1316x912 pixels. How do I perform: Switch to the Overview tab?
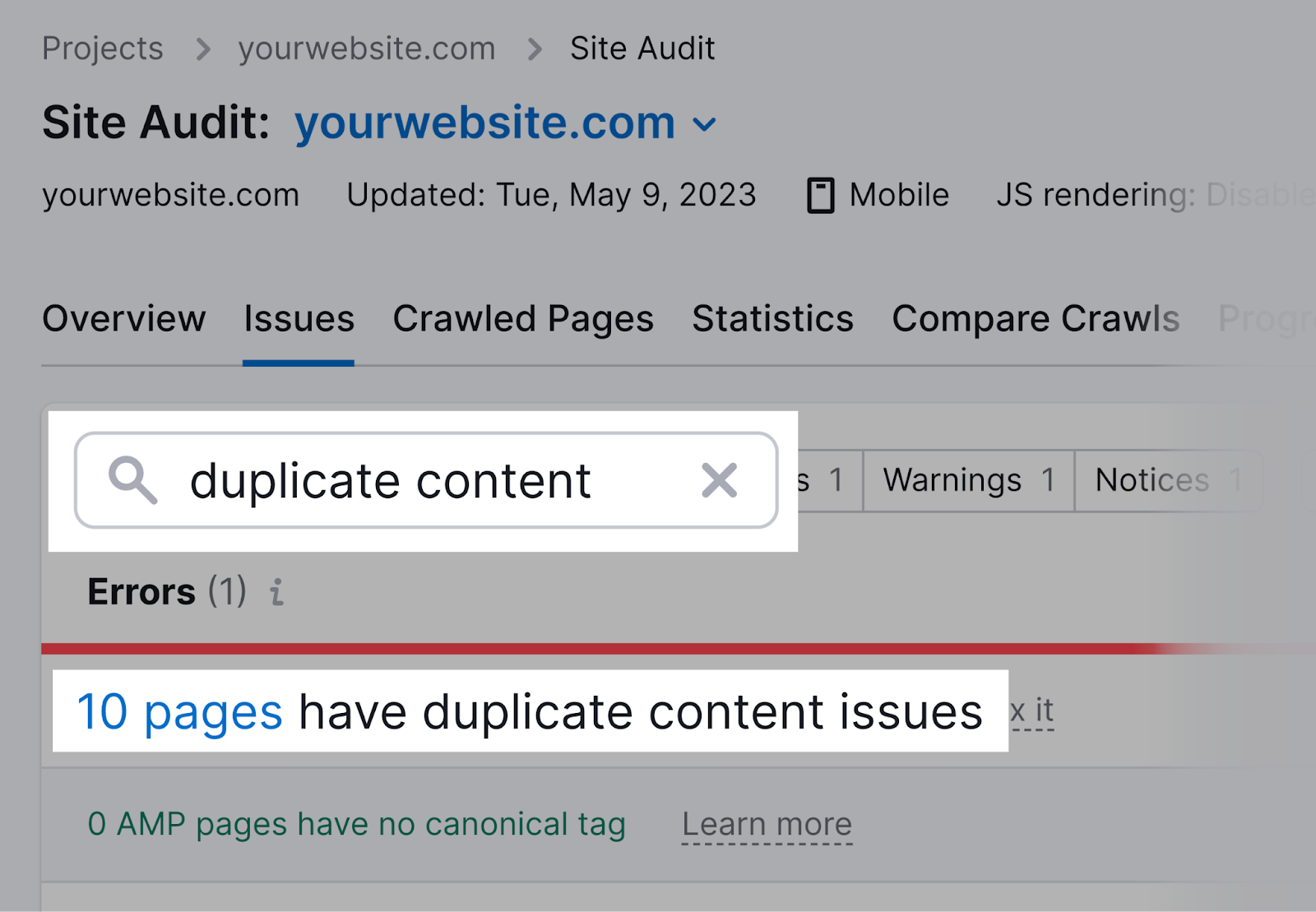pyautogui.click(x=124, y=319)
